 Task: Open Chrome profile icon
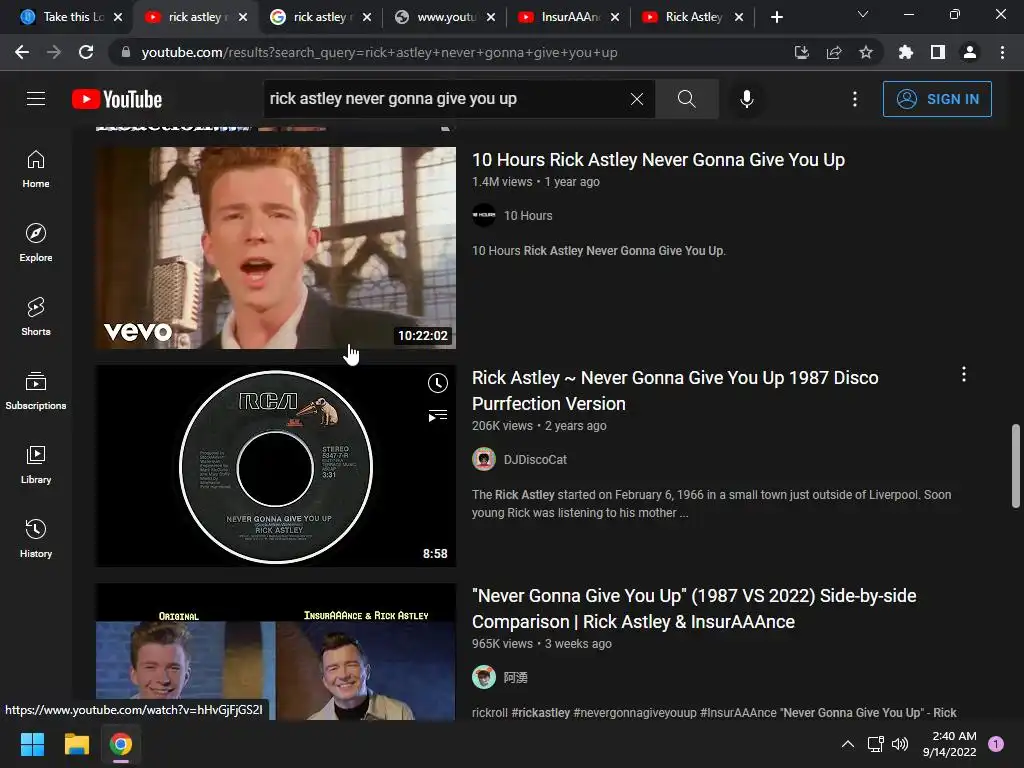pos(970,52)
